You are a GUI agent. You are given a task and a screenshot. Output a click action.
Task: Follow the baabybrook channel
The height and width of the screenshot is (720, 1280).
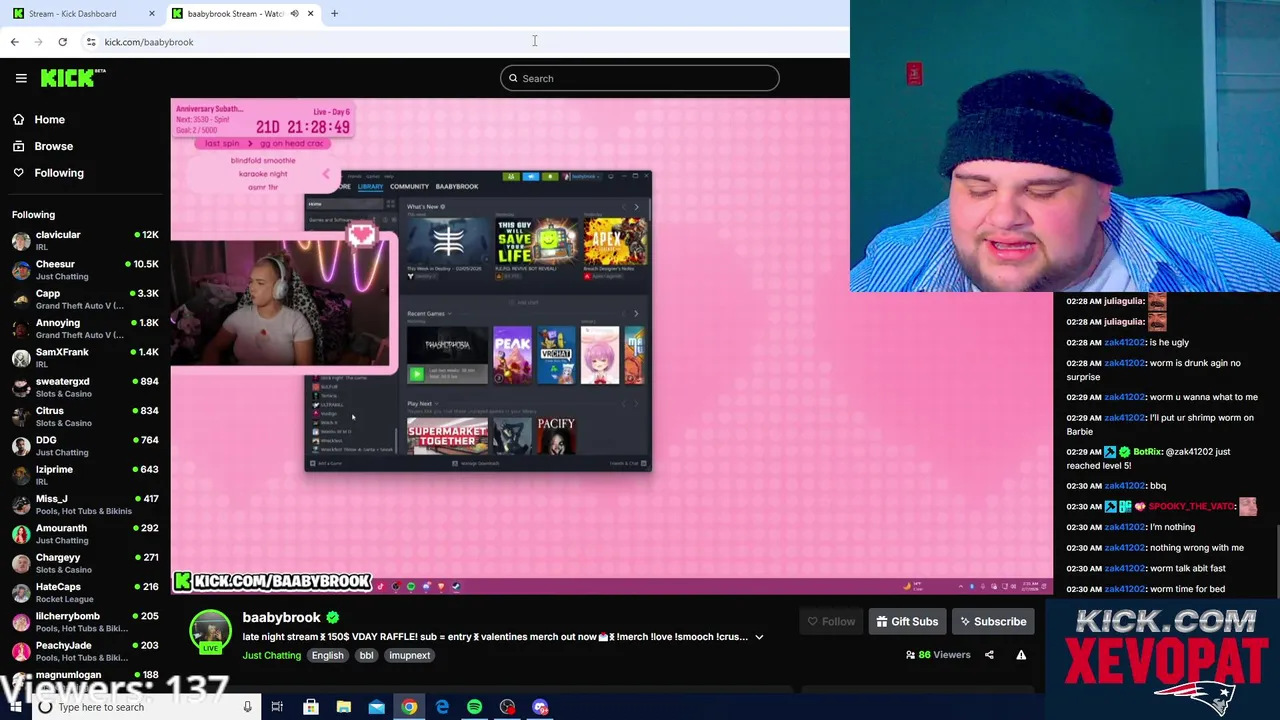(x=831, y=622)
